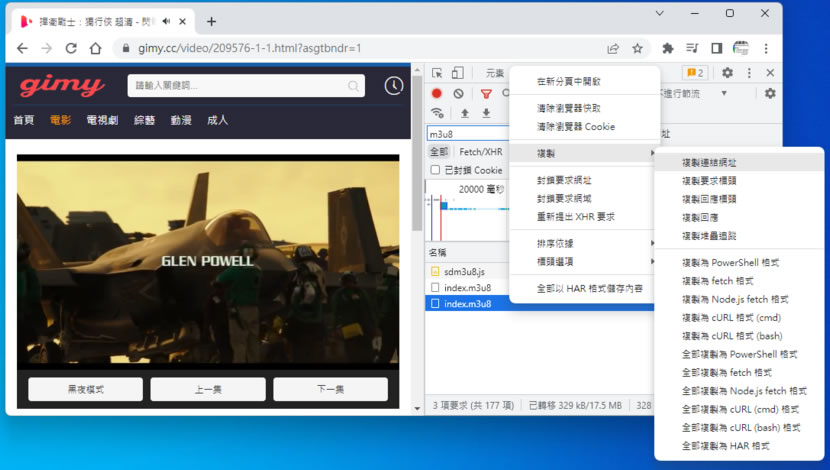Viewport: 830px width, 470px height.
Task: Expand the 複製 submenu
Action: tap(584, 153)
